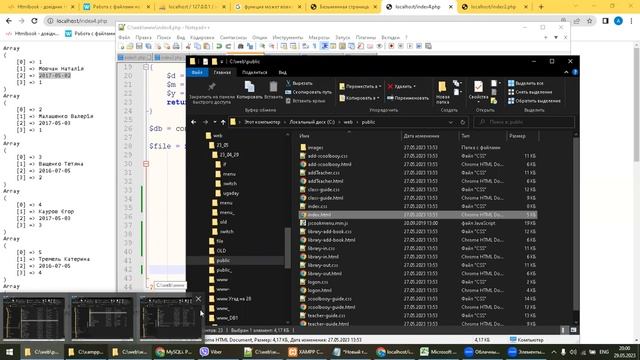
Task: Click the Explorer search field
Action: pos(524,122)
